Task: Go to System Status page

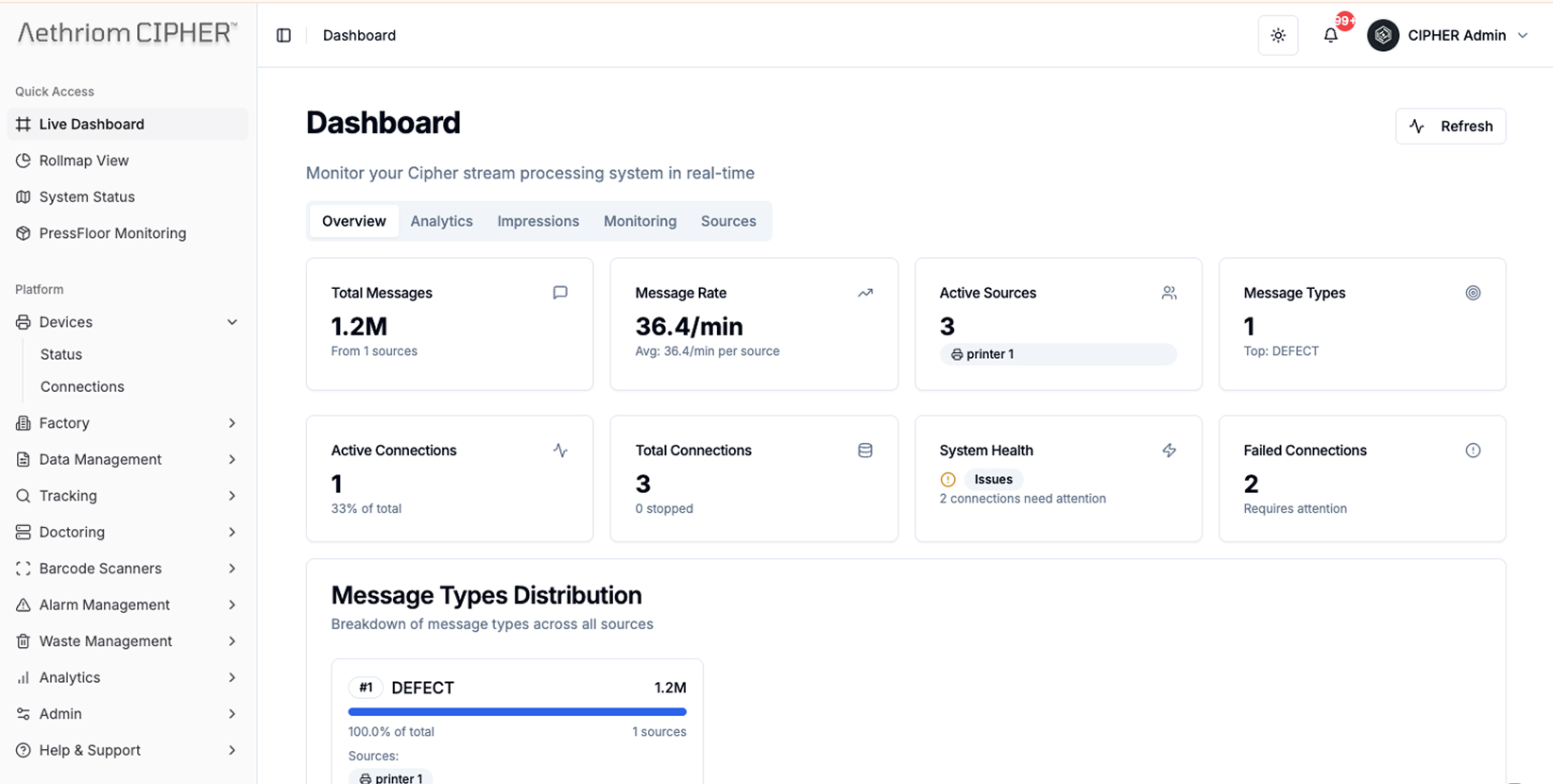Action: (x=128, y=196)
